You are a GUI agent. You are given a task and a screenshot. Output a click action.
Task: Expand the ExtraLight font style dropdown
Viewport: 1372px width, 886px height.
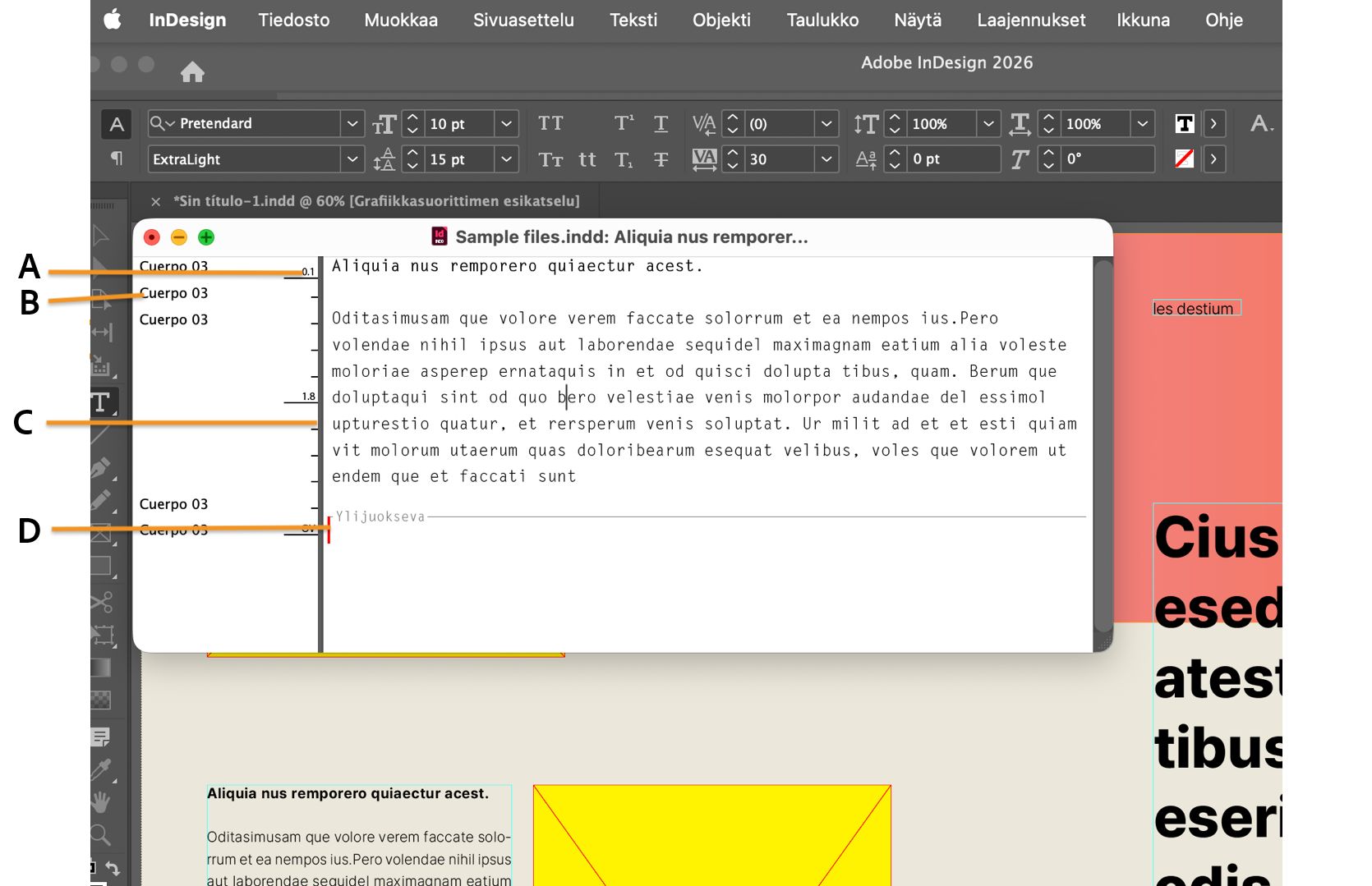[x=352, y=158]
